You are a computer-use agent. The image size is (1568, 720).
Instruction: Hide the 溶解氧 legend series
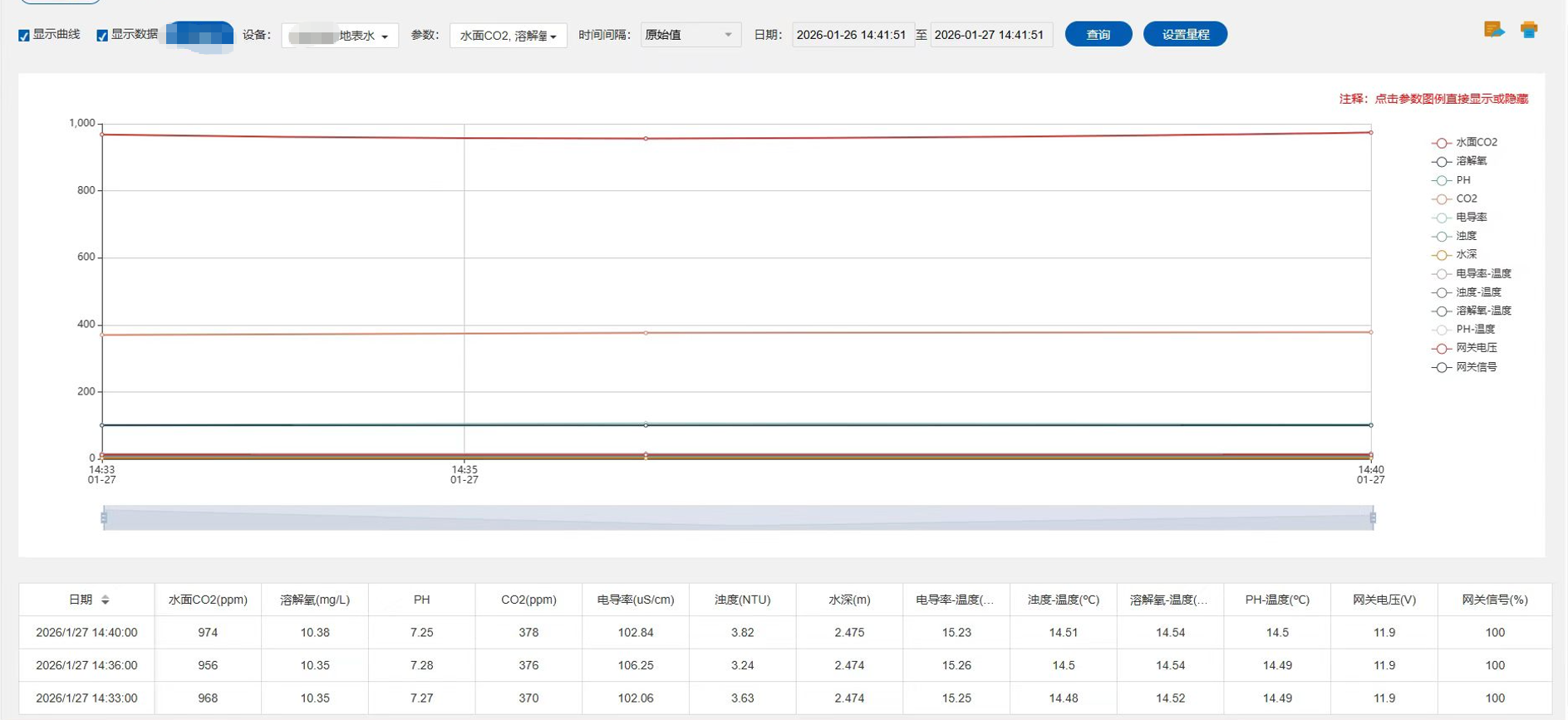click(x=1461, y=161)
